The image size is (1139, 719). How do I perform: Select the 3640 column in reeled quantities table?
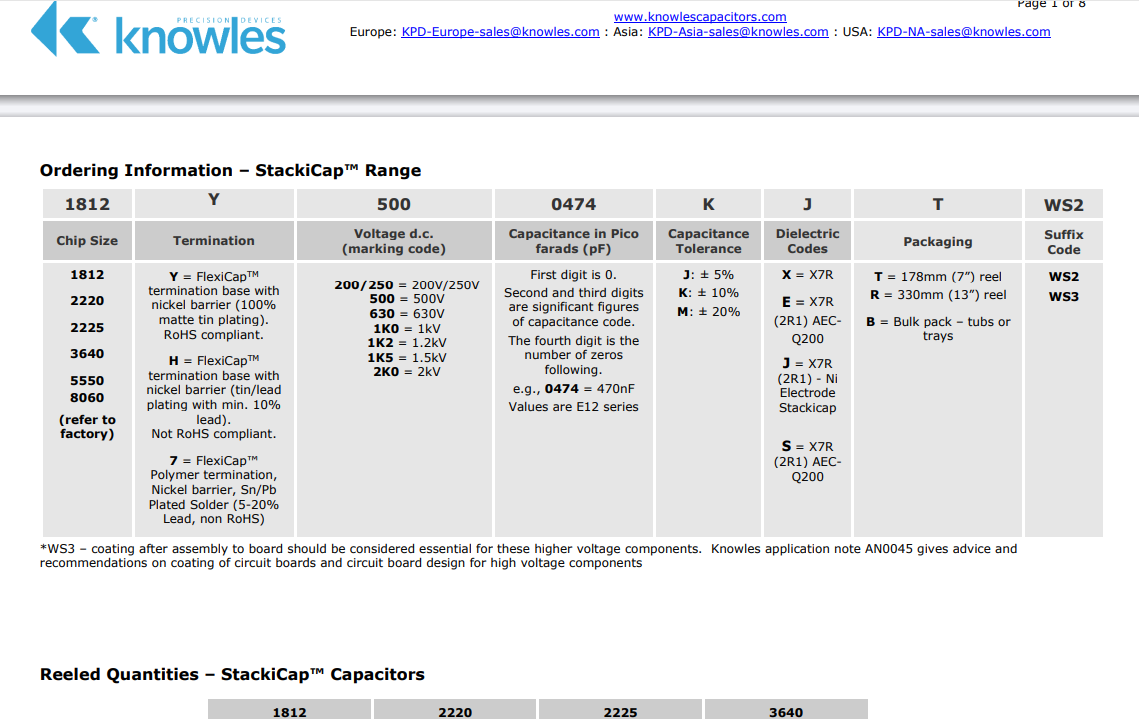tap(785, 712)
